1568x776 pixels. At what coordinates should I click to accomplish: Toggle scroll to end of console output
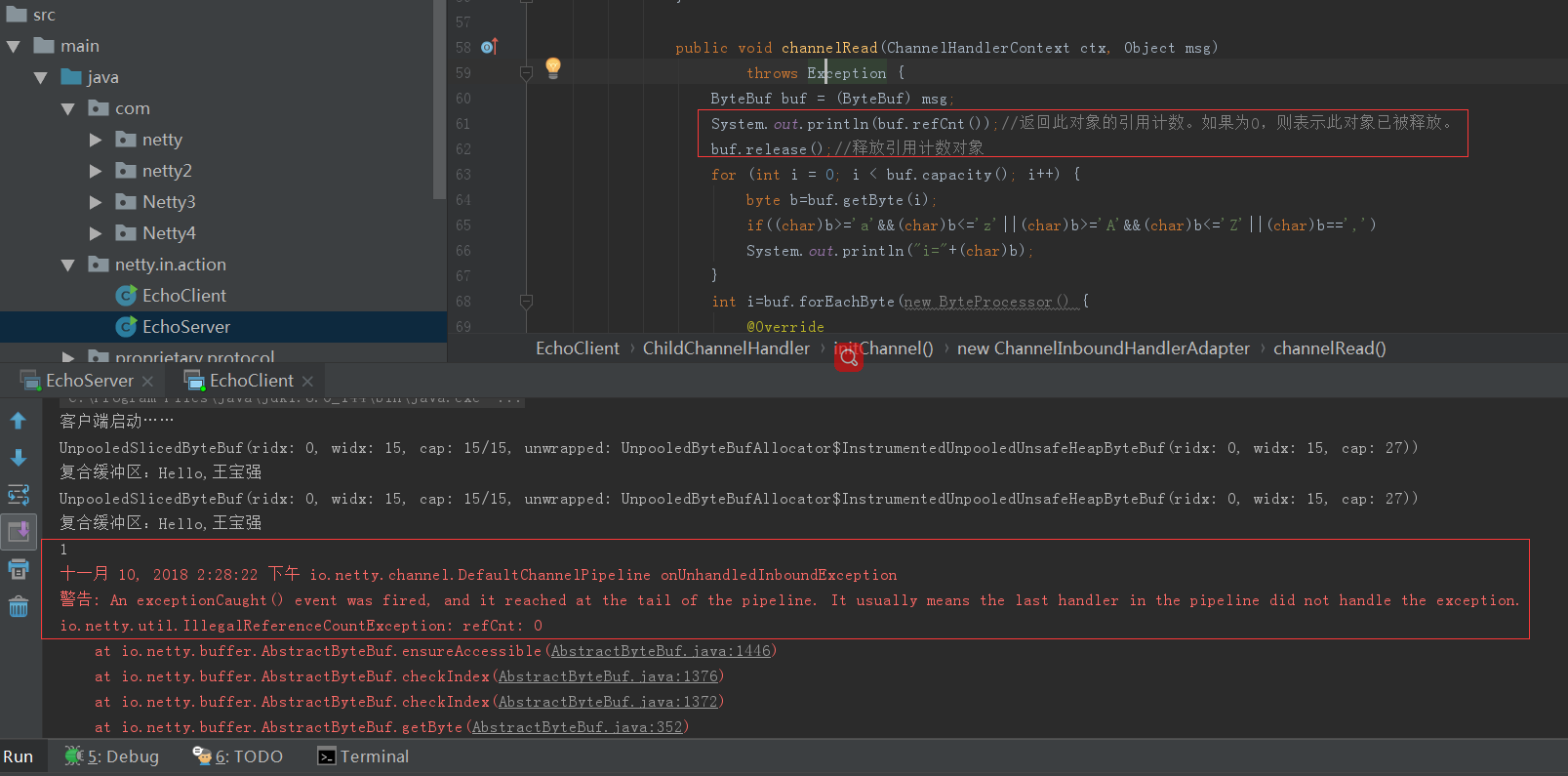18,532
